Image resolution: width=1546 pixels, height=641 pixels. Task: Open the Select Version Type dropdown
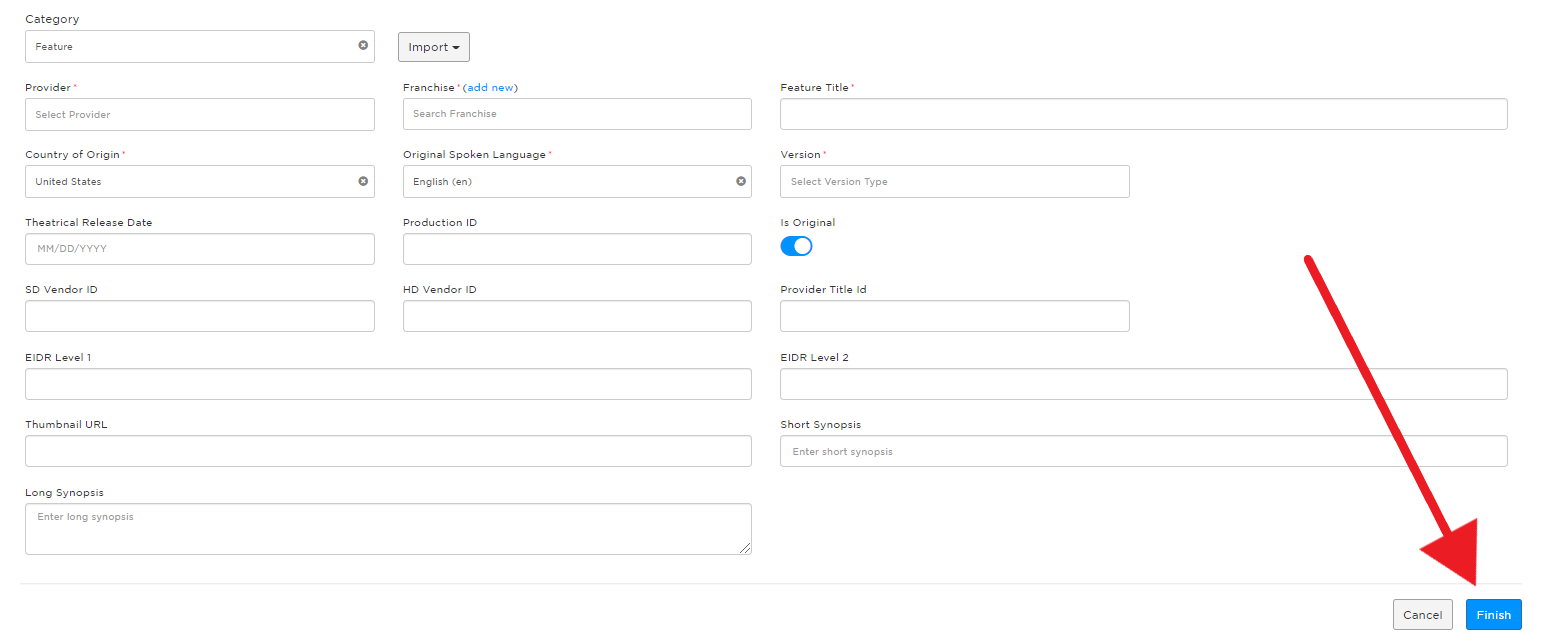[954, 181]
